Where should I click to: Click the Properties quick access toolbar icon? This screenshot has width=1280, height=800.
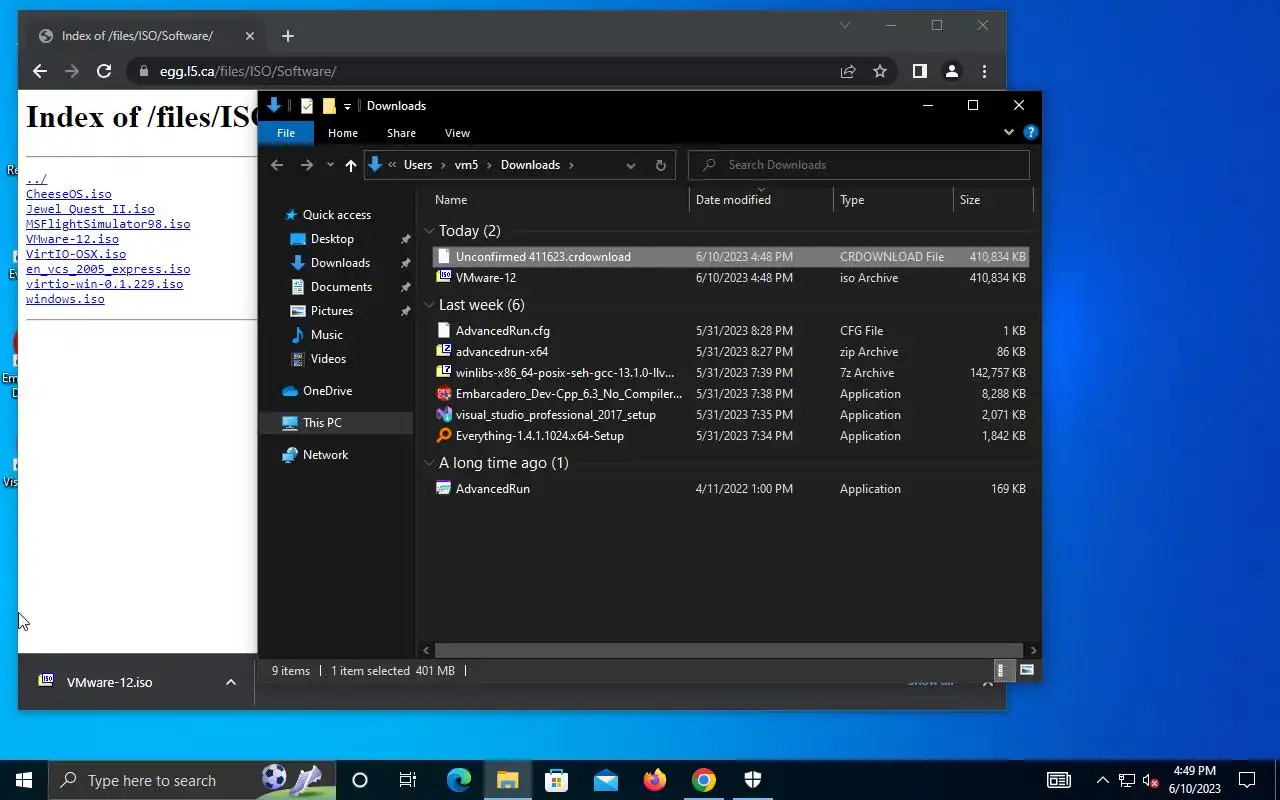pyautogui.click(x=306, y=105)
